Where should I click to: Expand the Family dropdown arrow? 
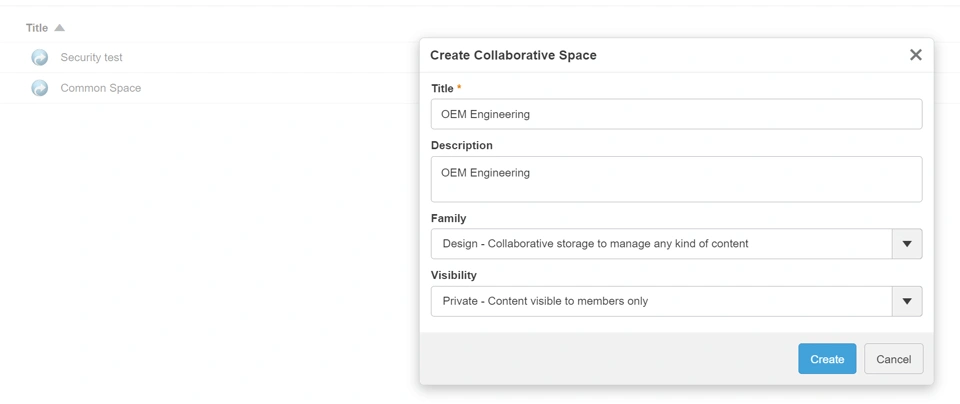(x=907, y=244)
